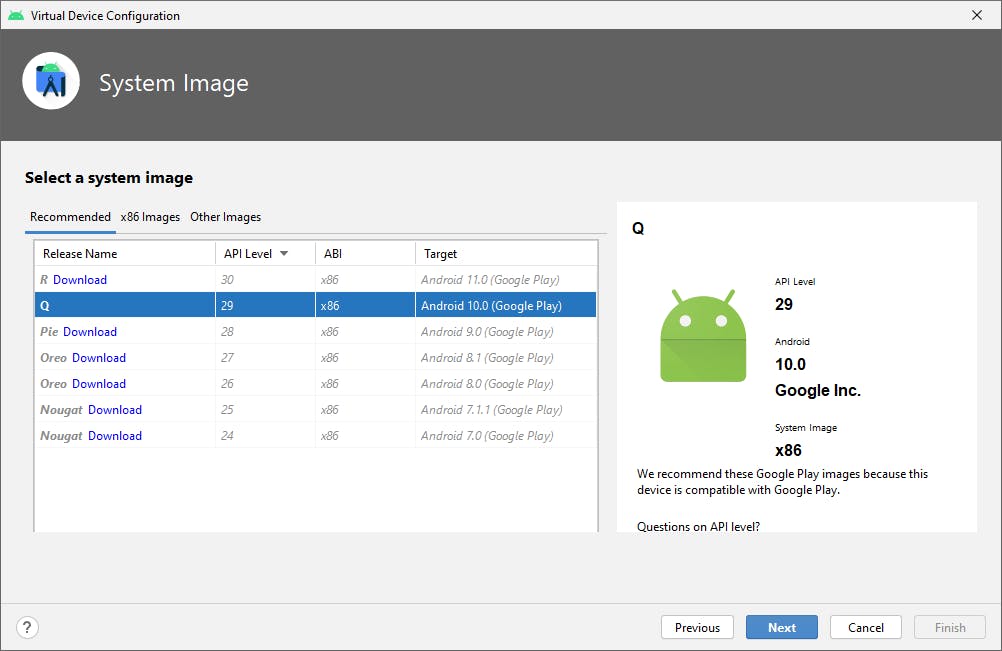Click the Target column header
The height and width of the screenshot is (651, 1002).
click(x=441, y=254)
